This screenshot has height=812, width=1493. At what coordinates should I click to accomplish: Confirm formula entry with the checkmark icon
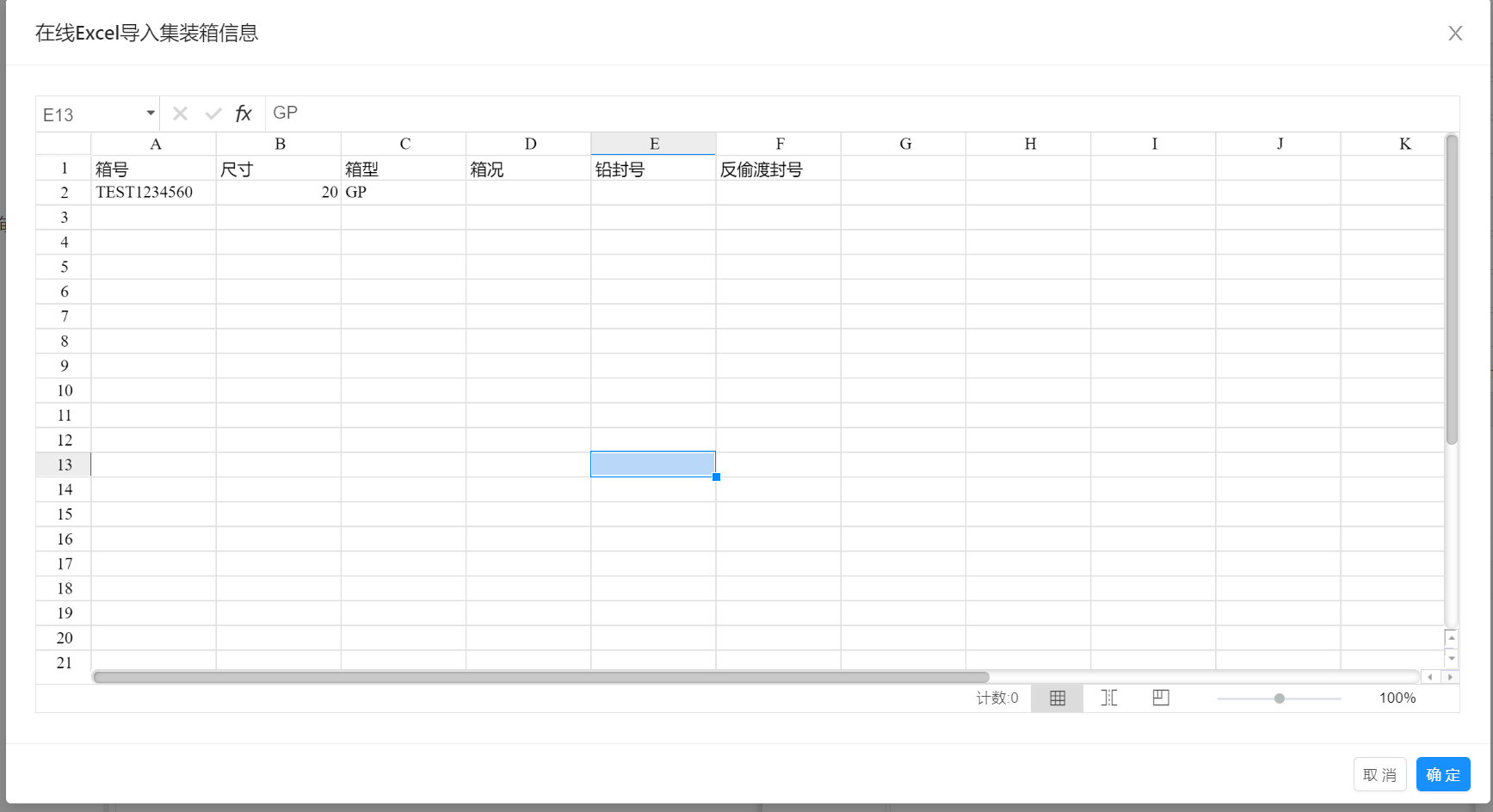click(213, 114)
